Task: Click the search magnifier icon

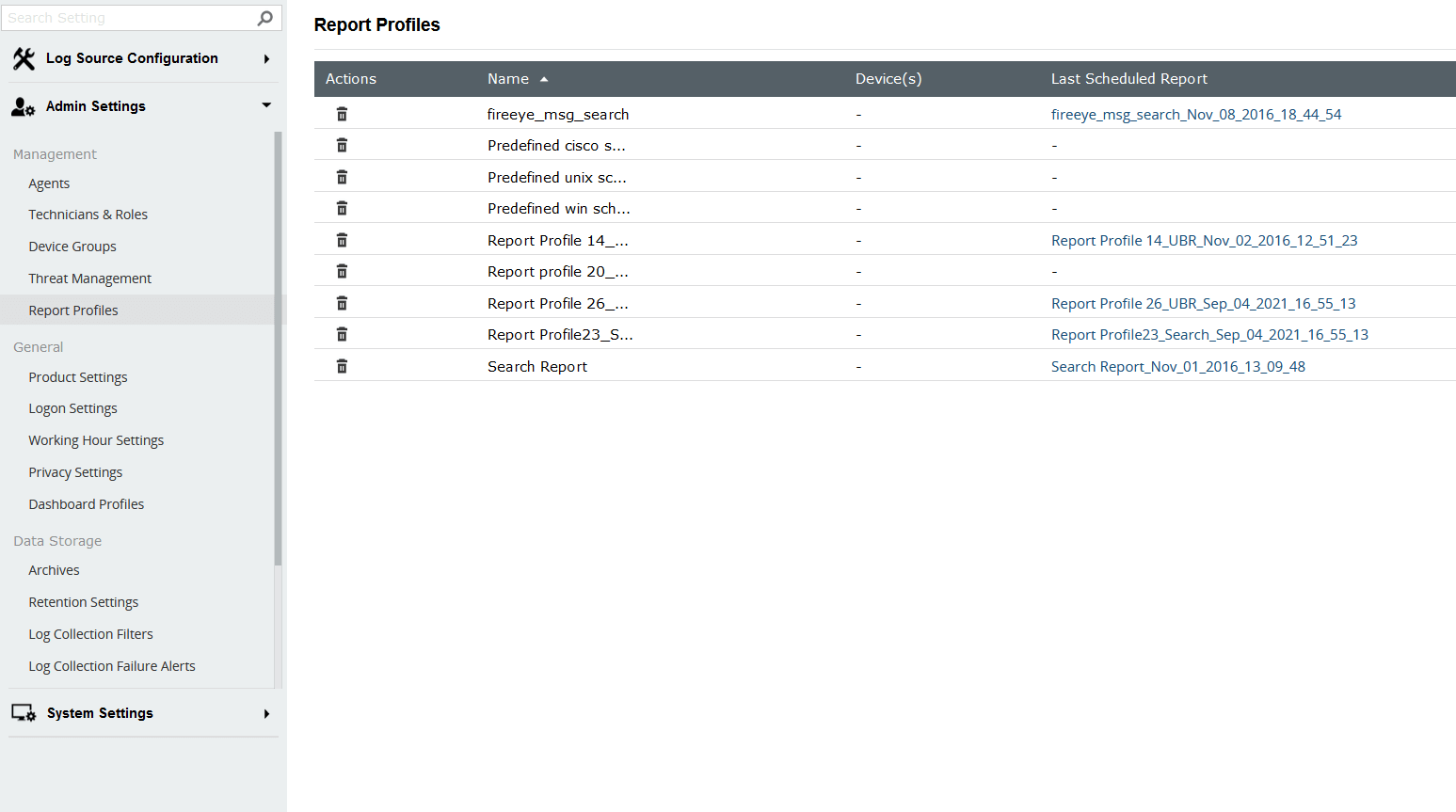Action: [x=264, y=17]
